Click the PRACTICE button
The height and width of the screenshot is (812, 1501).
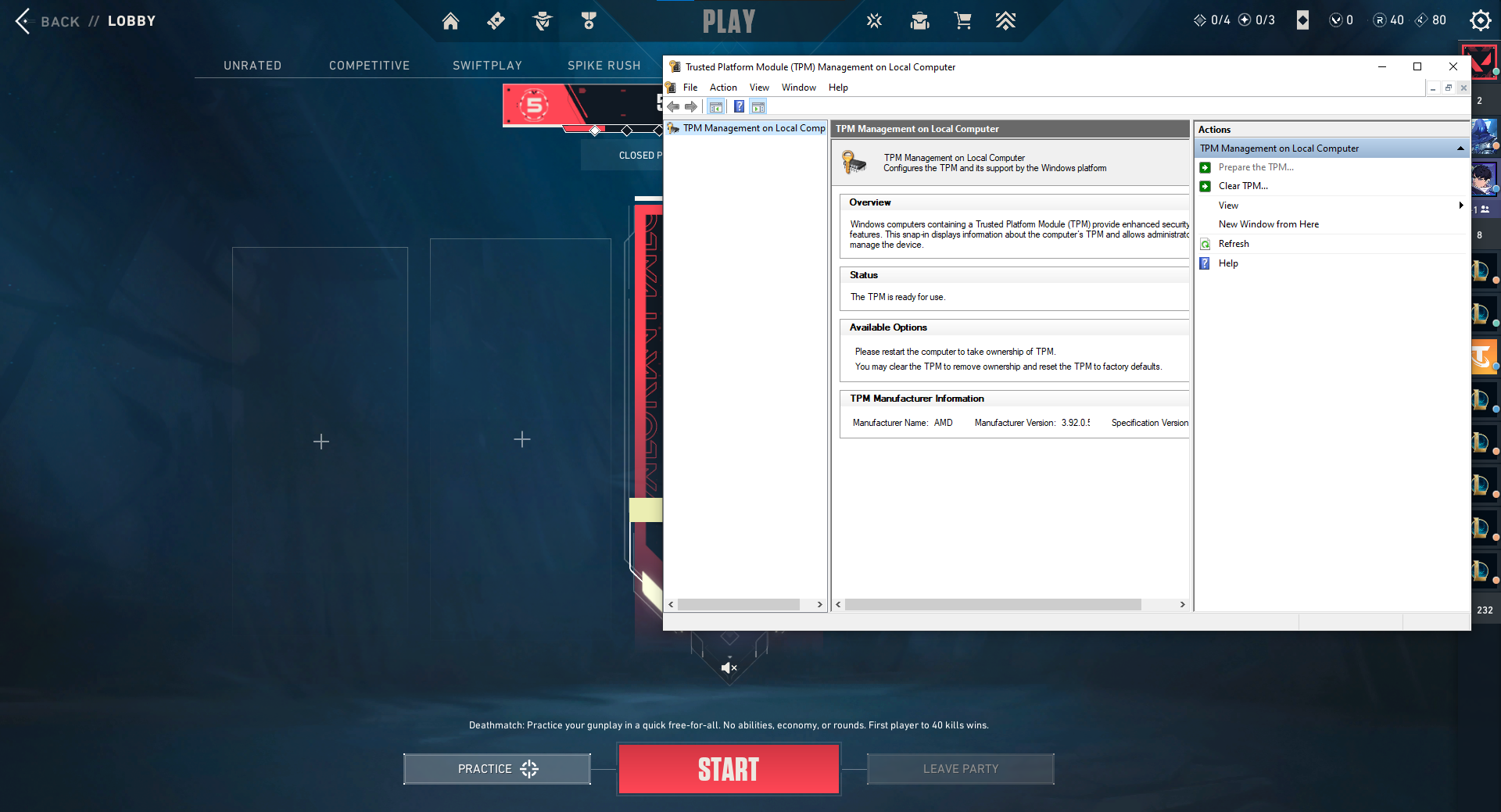[497, 769]
